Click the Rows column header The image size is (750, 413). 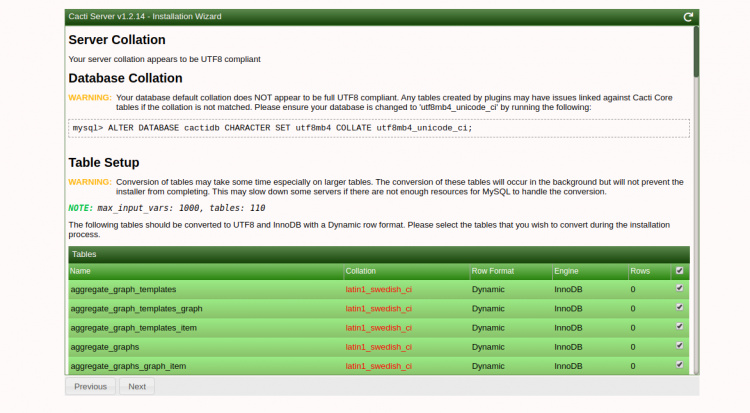(640, 271)
